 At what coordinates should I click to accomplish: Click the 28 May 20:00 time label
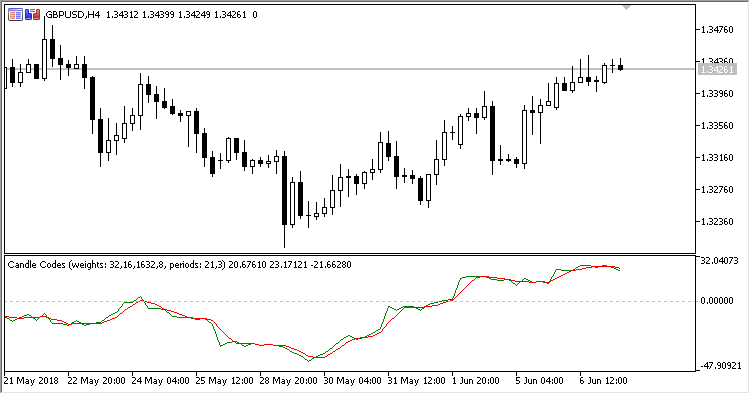click(x=288, y=381)
